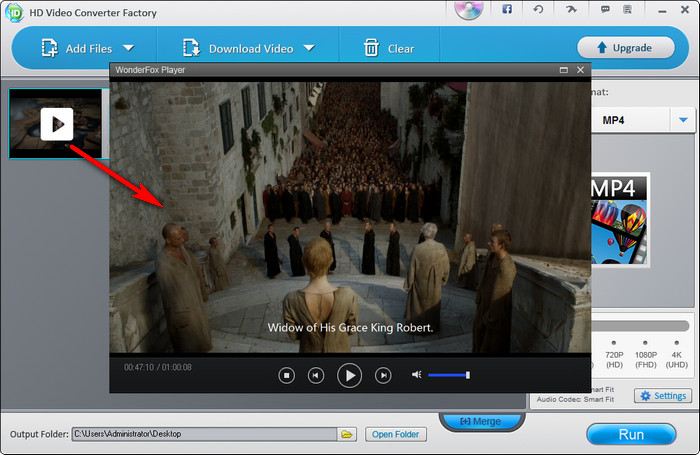
Task: Click the Clear trash can icon
Action: click(x=371, y=48)
